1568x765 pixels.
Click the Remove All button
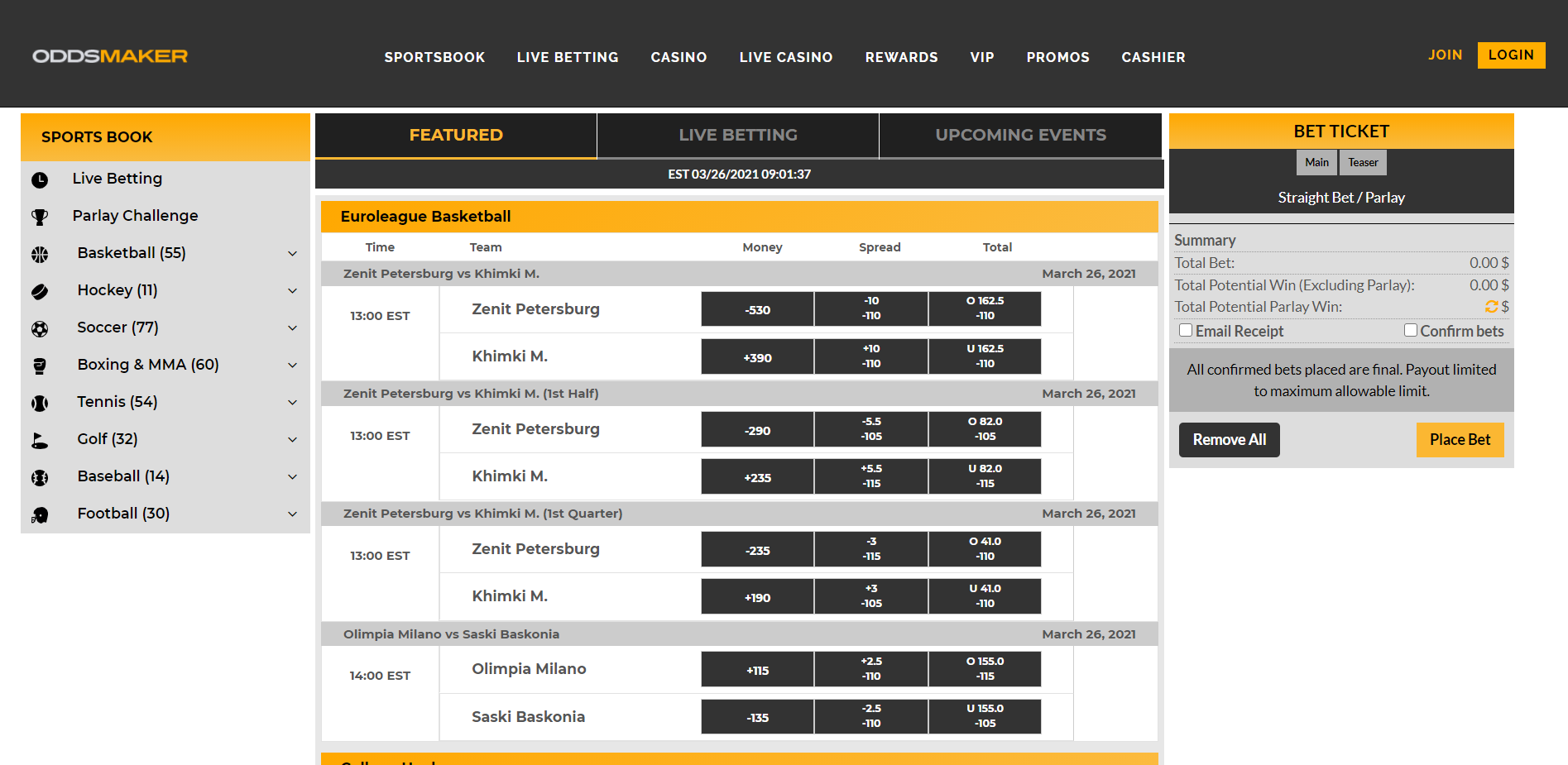click(1229, 440)
